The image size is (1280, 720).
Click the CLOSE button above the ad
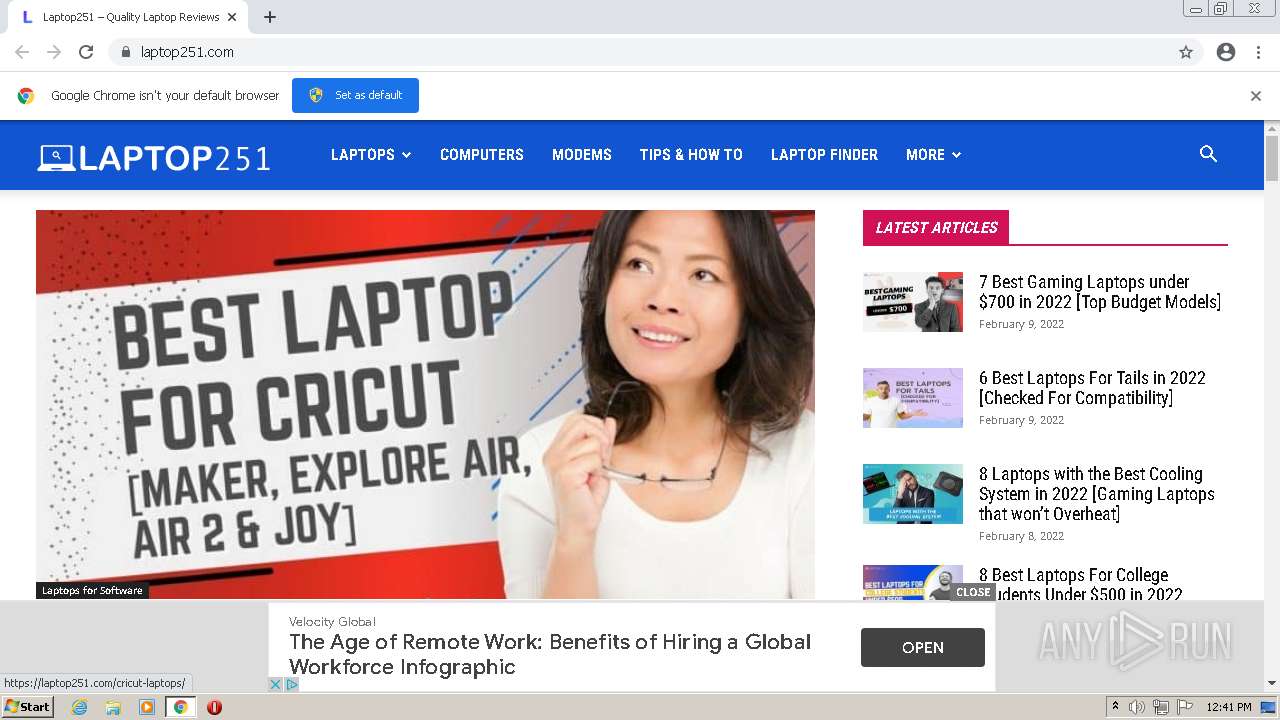973,592
